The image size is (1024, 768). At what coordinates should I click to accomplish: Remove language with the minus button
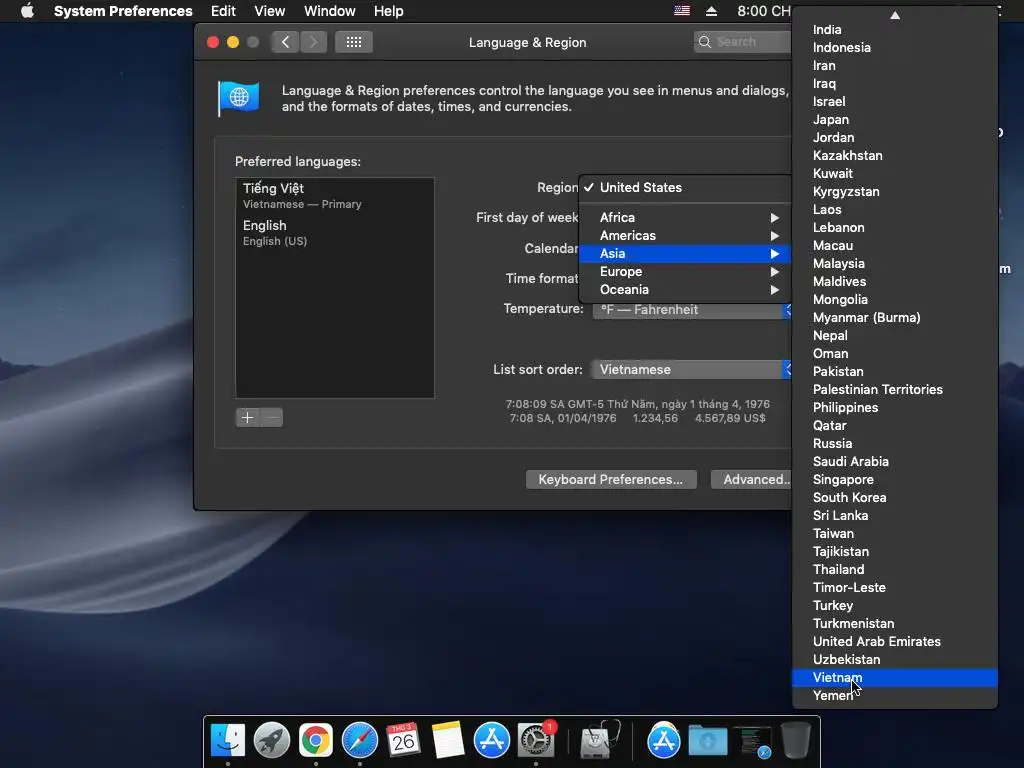coord(272,417)
